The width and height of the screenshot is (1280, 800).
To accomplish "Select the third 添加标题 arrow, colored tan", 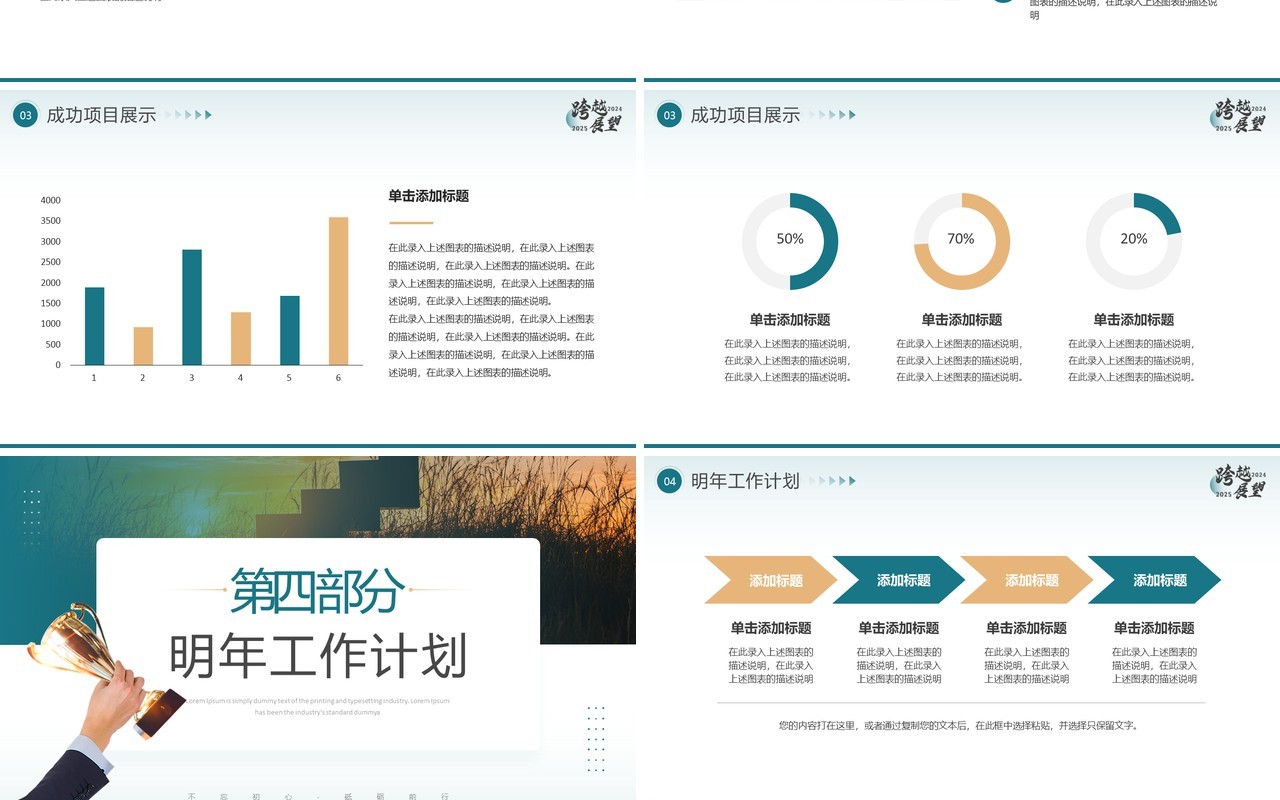I will pos(1027,580).
